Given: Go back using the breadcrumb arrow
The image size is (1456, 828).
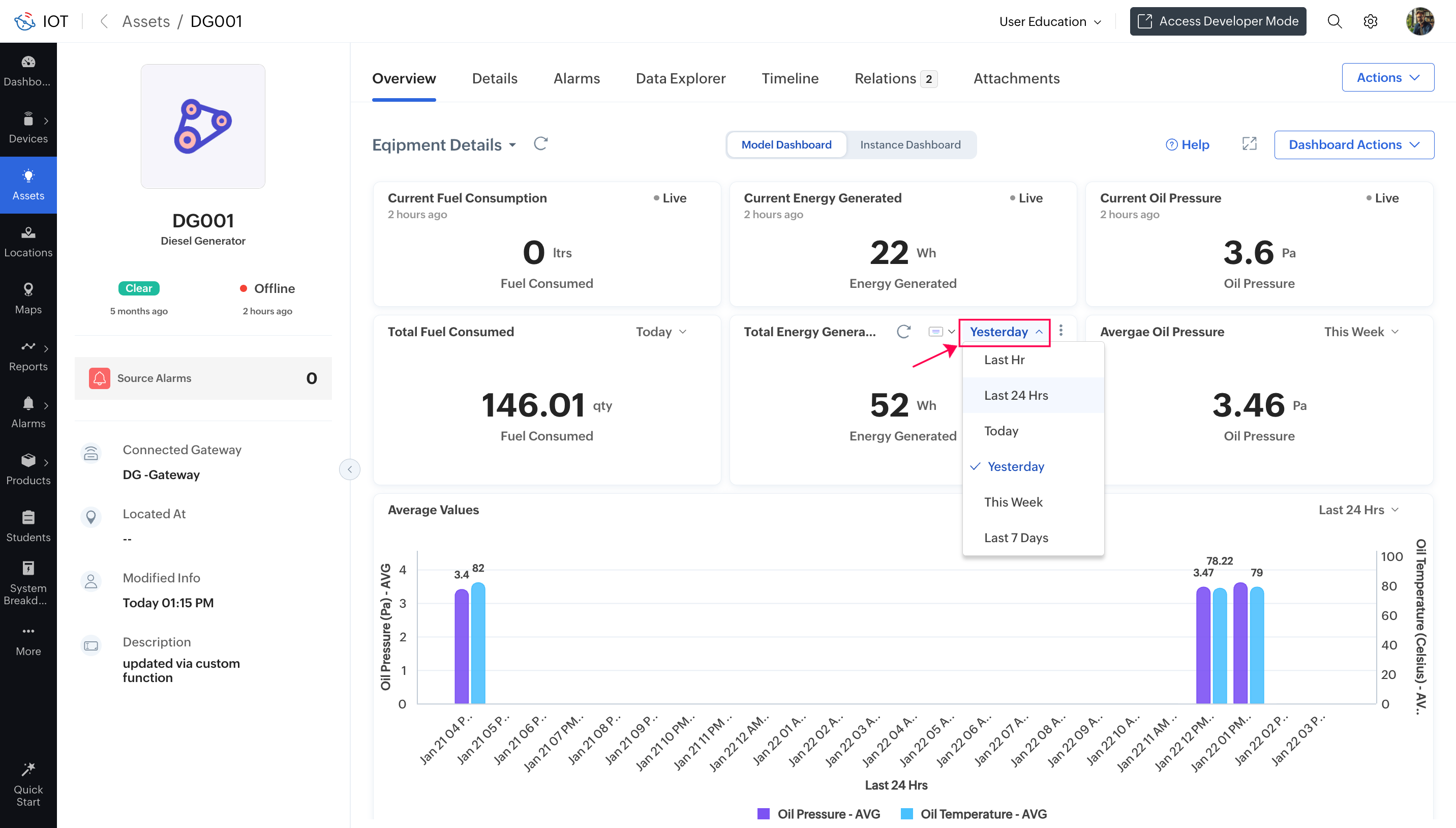Looking at the screenshot, I should (103, 21).
